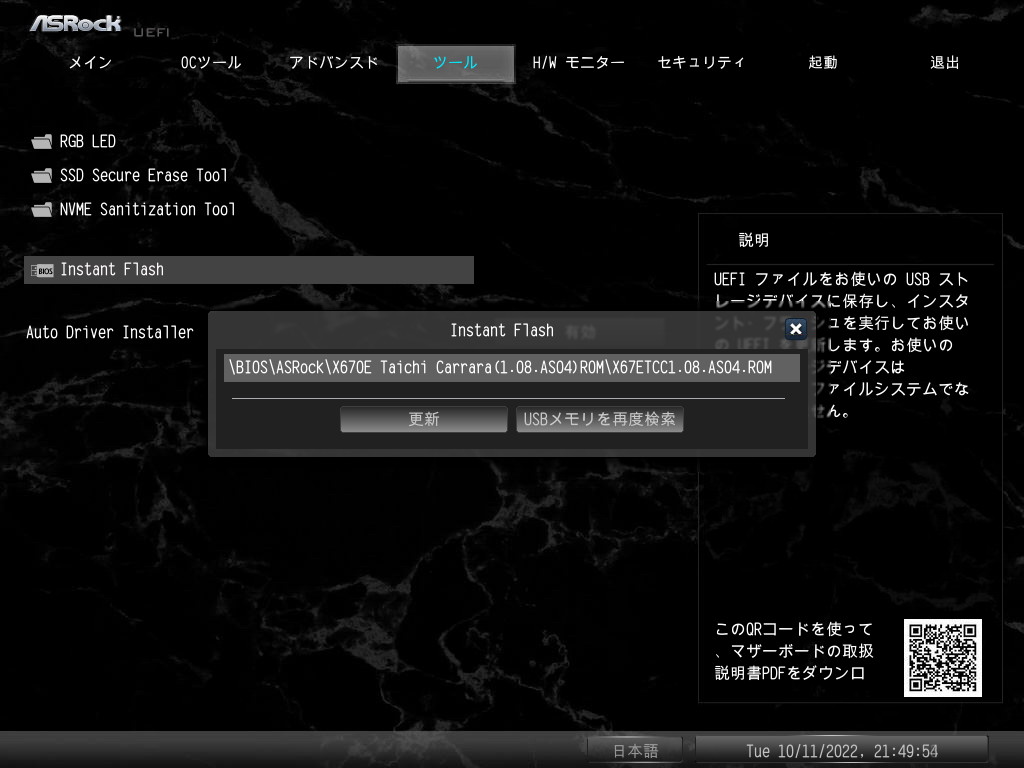Click the ASRock UEFI logo

[99, 25]
